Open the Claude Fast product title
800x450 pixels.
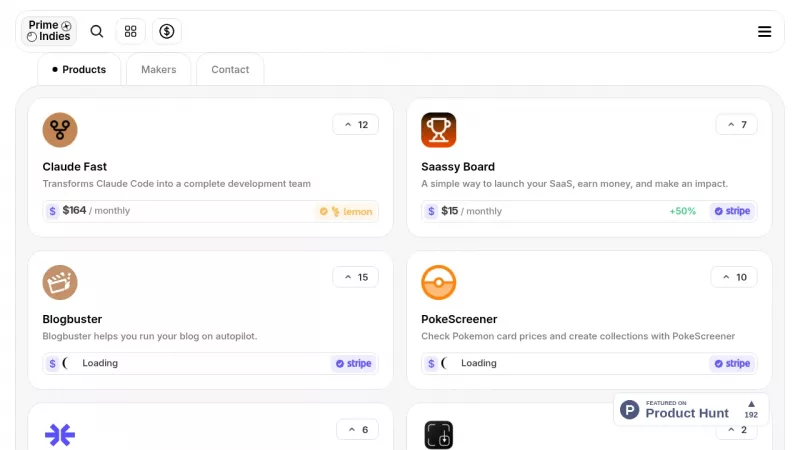pos(75,167)
